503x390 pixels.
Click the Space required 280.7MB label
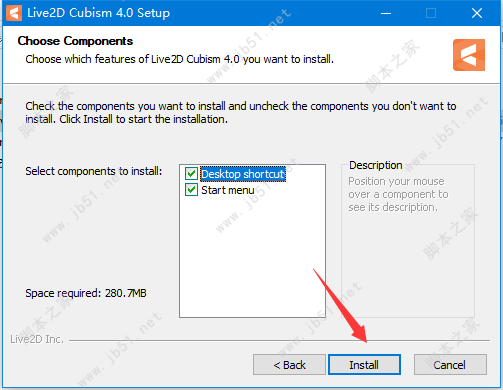pyautogui.click(x=86, y=293)
